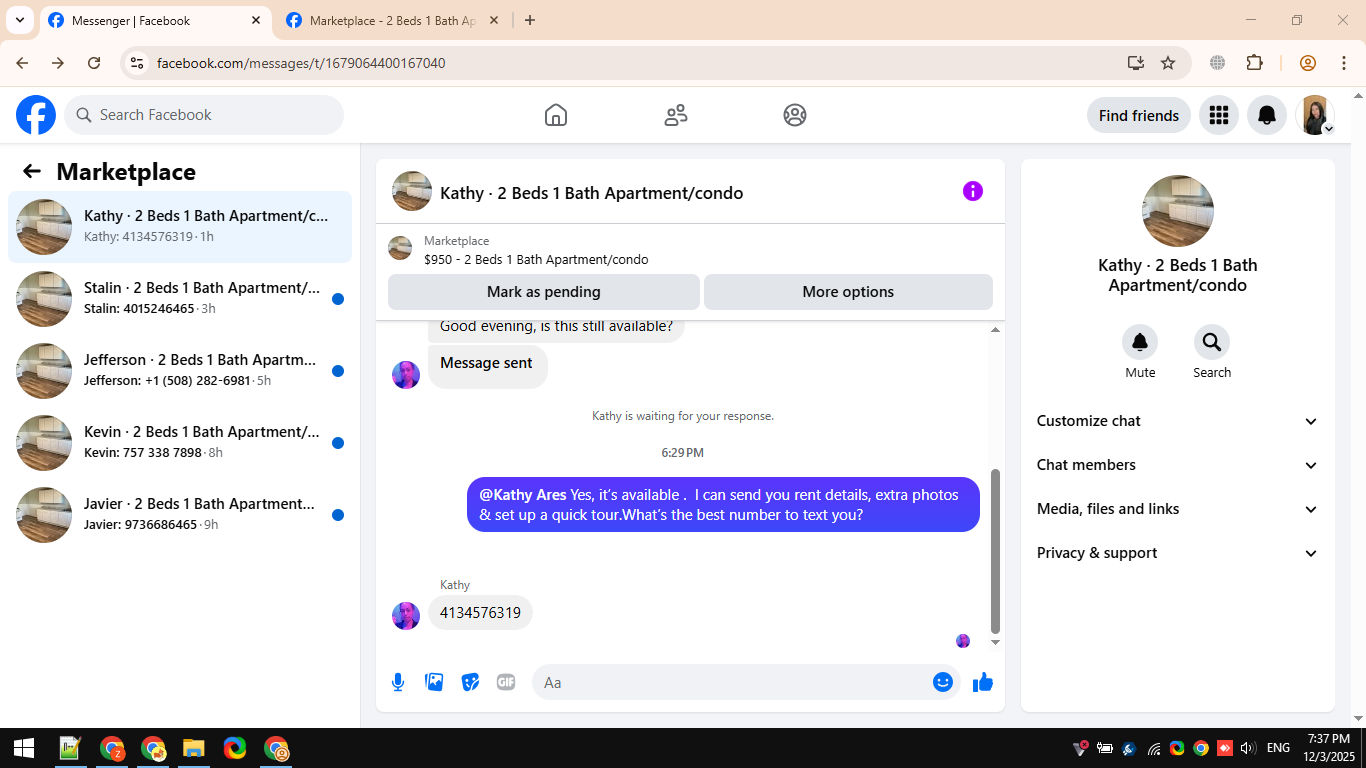The height and width of the screenshot is (768, 1366).
Task: Open the volume control in system tray
Action: [1247, 748]
